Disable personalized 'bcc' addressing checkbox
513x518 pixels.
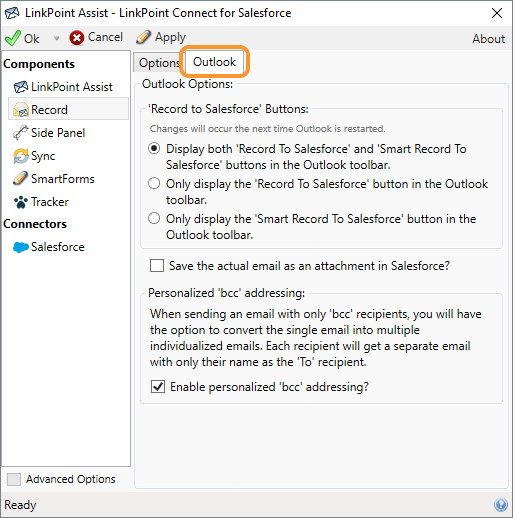158,387
